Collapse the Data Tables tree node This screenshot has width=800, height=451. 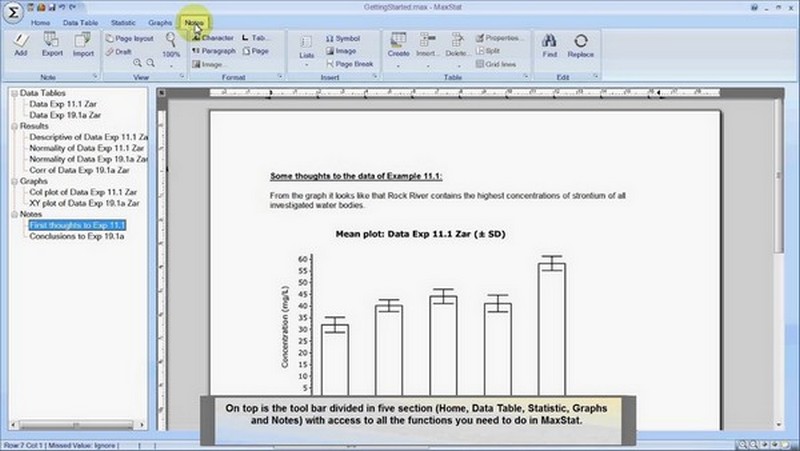pyautogui.click(x=14, y=93)
